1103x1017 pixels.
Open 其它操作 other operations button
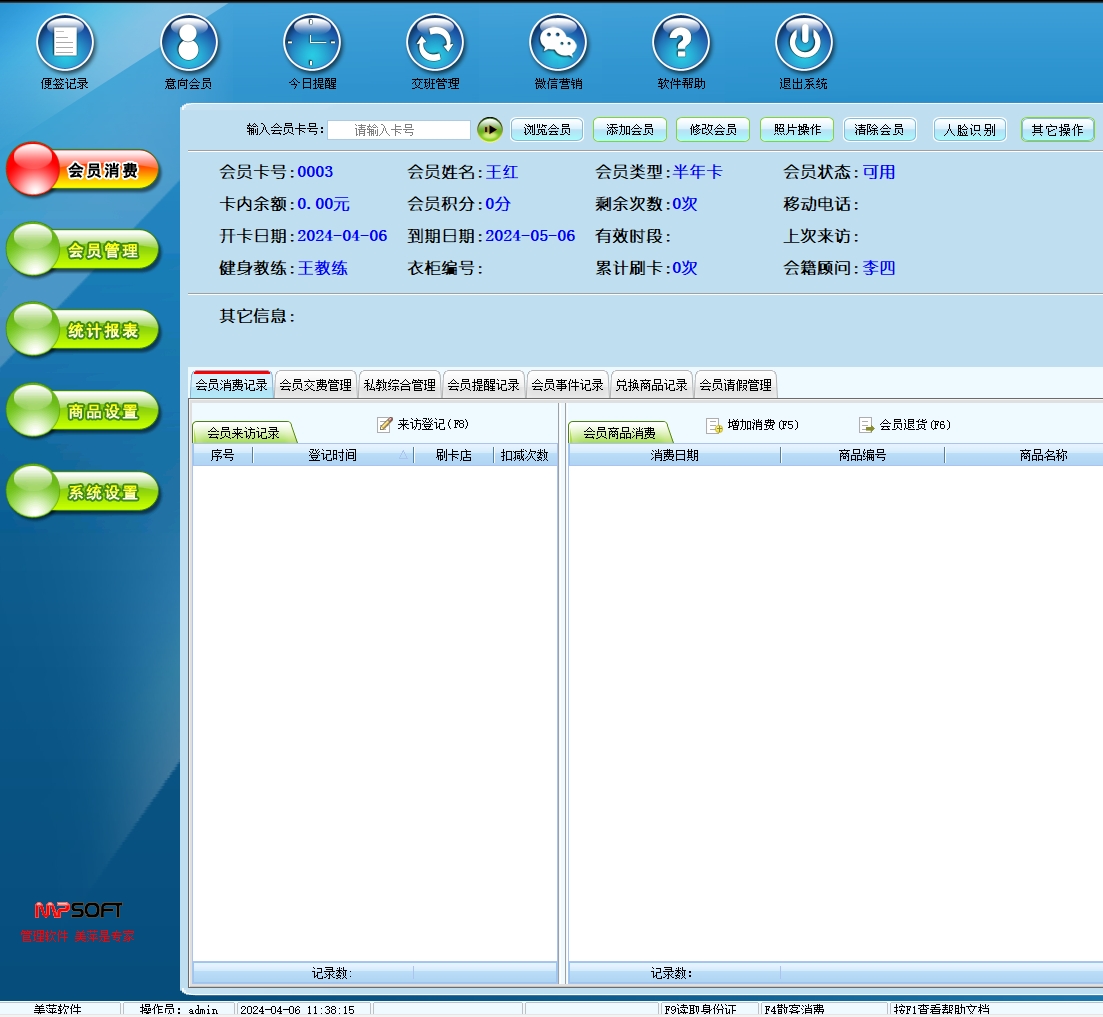(x=1057, y=130)
